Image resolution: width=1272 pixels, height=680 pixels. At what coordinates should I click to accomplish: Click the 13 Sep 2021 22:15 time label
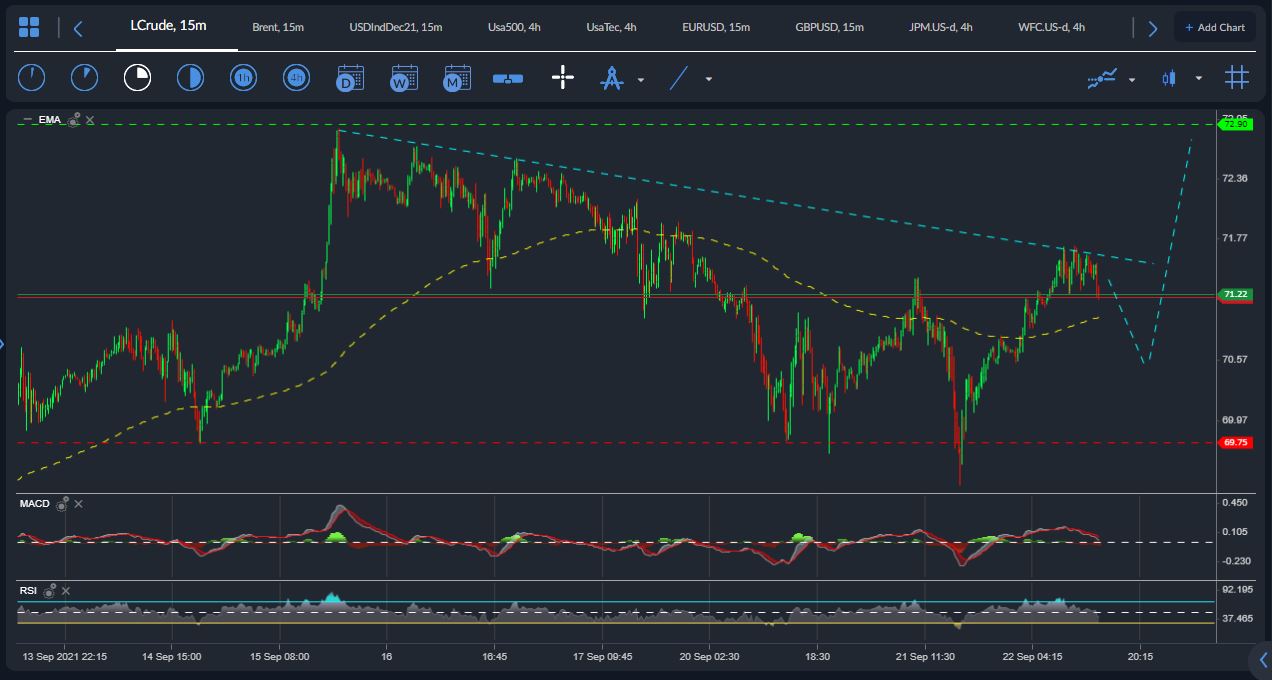pyautogui.click(x=65, y=657)
